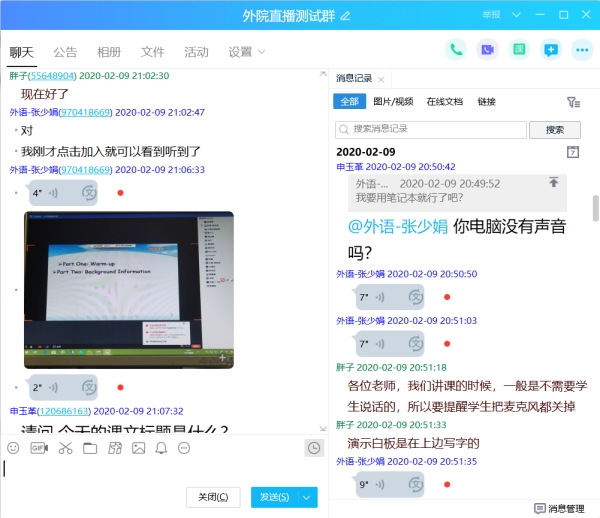Click the bell notification icon in input toolbar
600x518 pixels.
click(161, 447)
